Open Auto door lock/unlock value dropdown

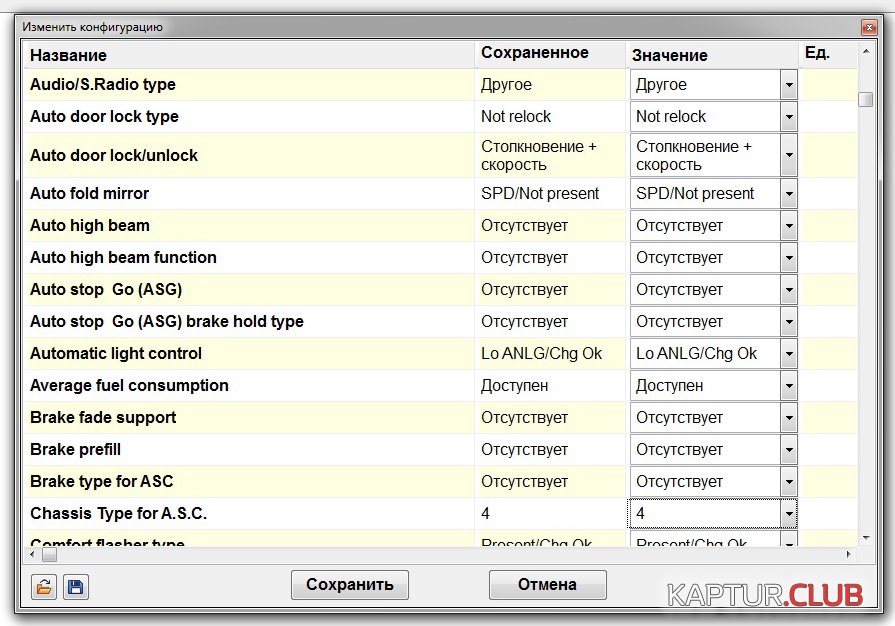tap(788, 155)
